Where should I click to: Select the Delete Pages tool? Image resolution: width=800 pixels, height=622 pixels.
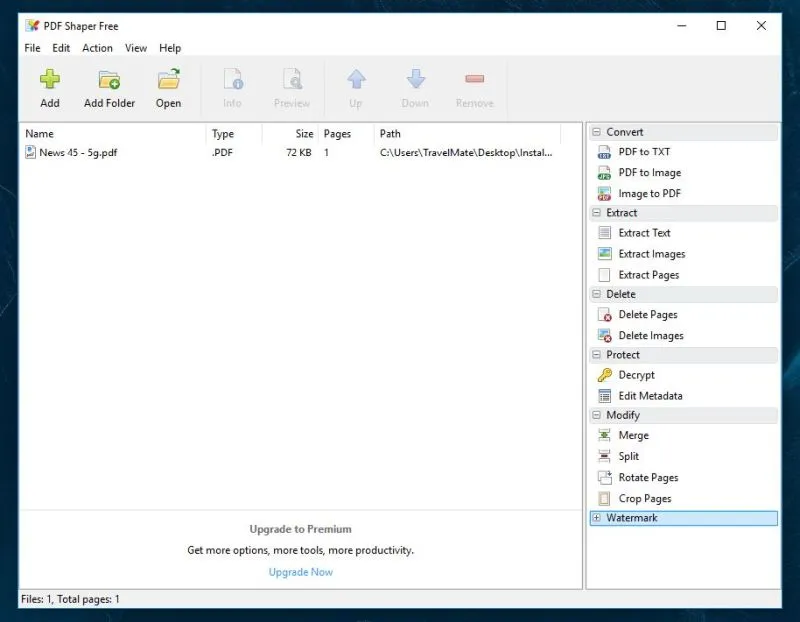[648, 314]
